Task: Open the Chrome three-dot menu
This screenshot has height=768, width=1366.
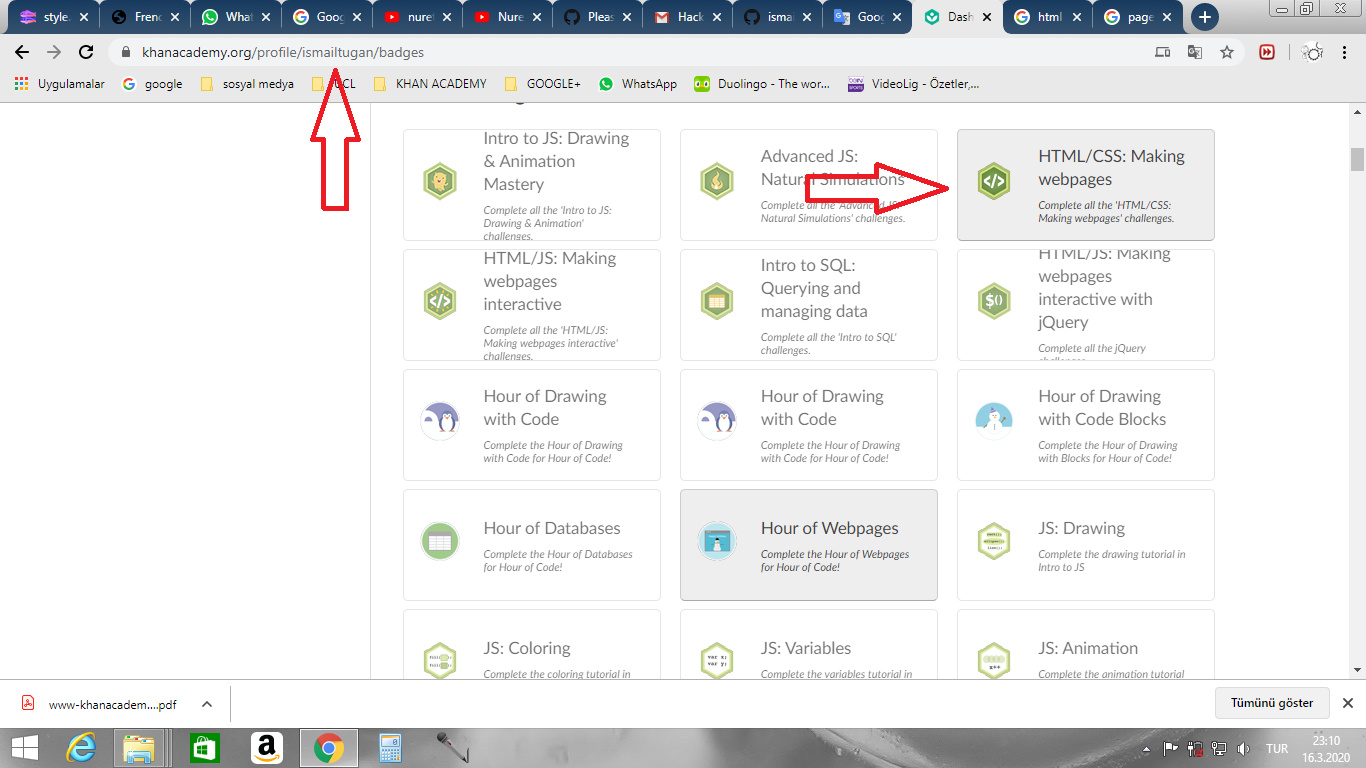Action: 1344,52
